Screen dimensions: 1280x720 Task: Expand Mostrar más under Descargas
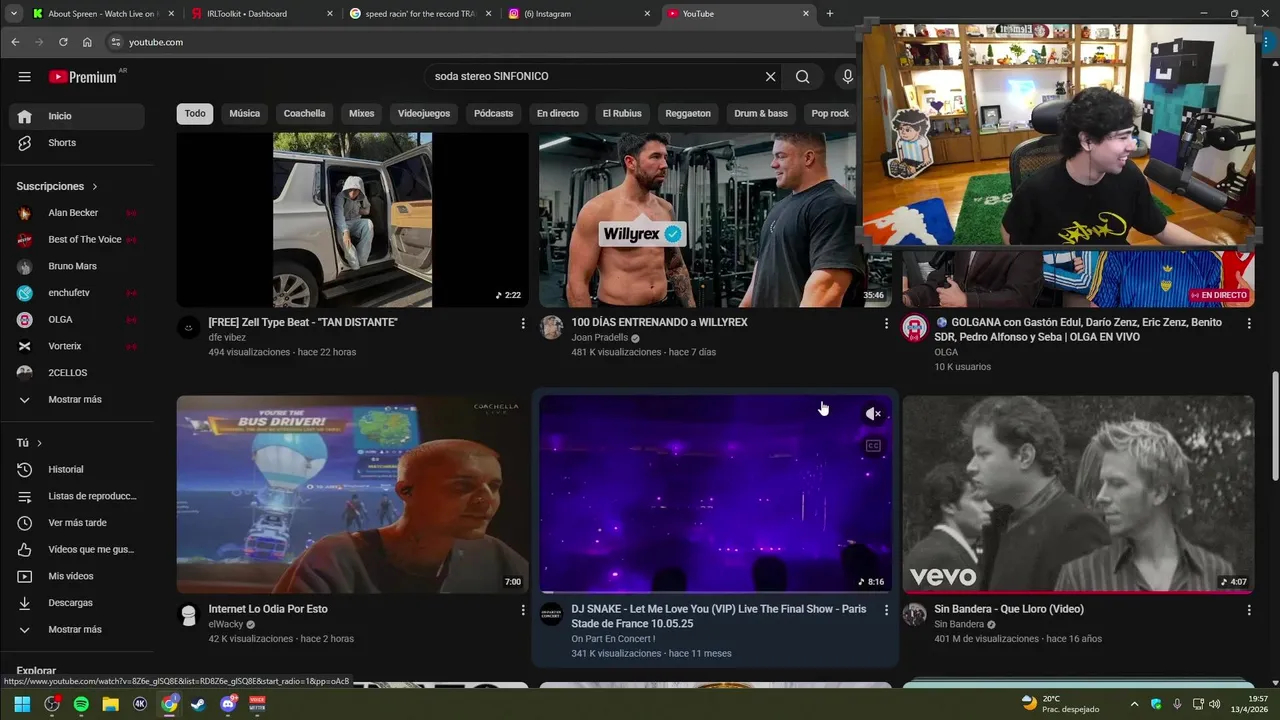tap(76, 630)
